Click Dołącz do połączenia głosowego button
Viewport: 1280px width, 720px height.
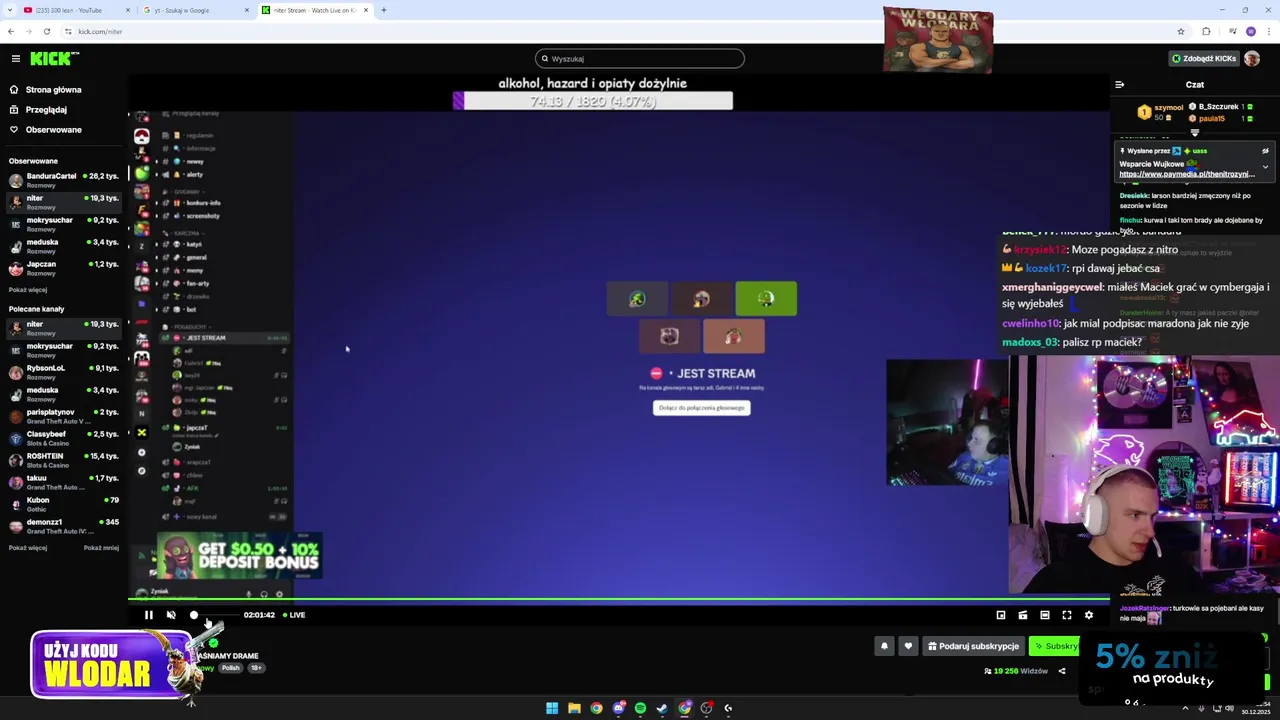coord(701,408)
